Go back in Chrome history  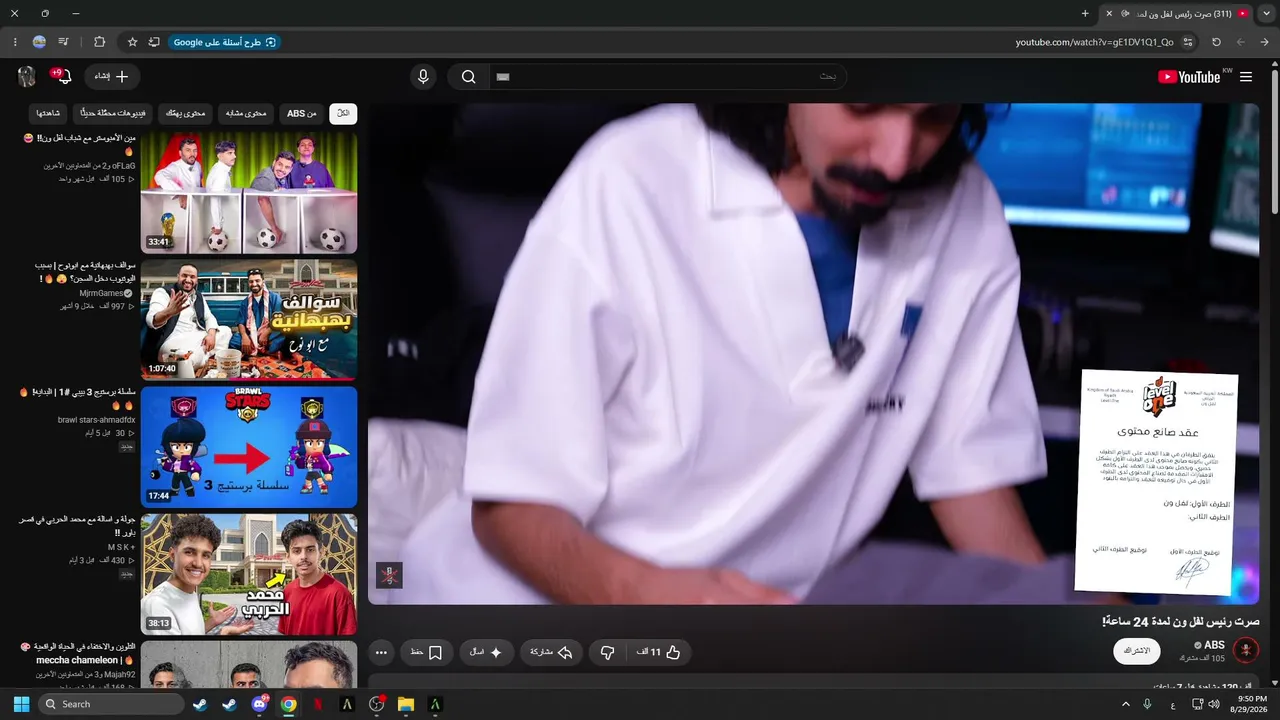pyautogui.click(x=1265, y=42)
